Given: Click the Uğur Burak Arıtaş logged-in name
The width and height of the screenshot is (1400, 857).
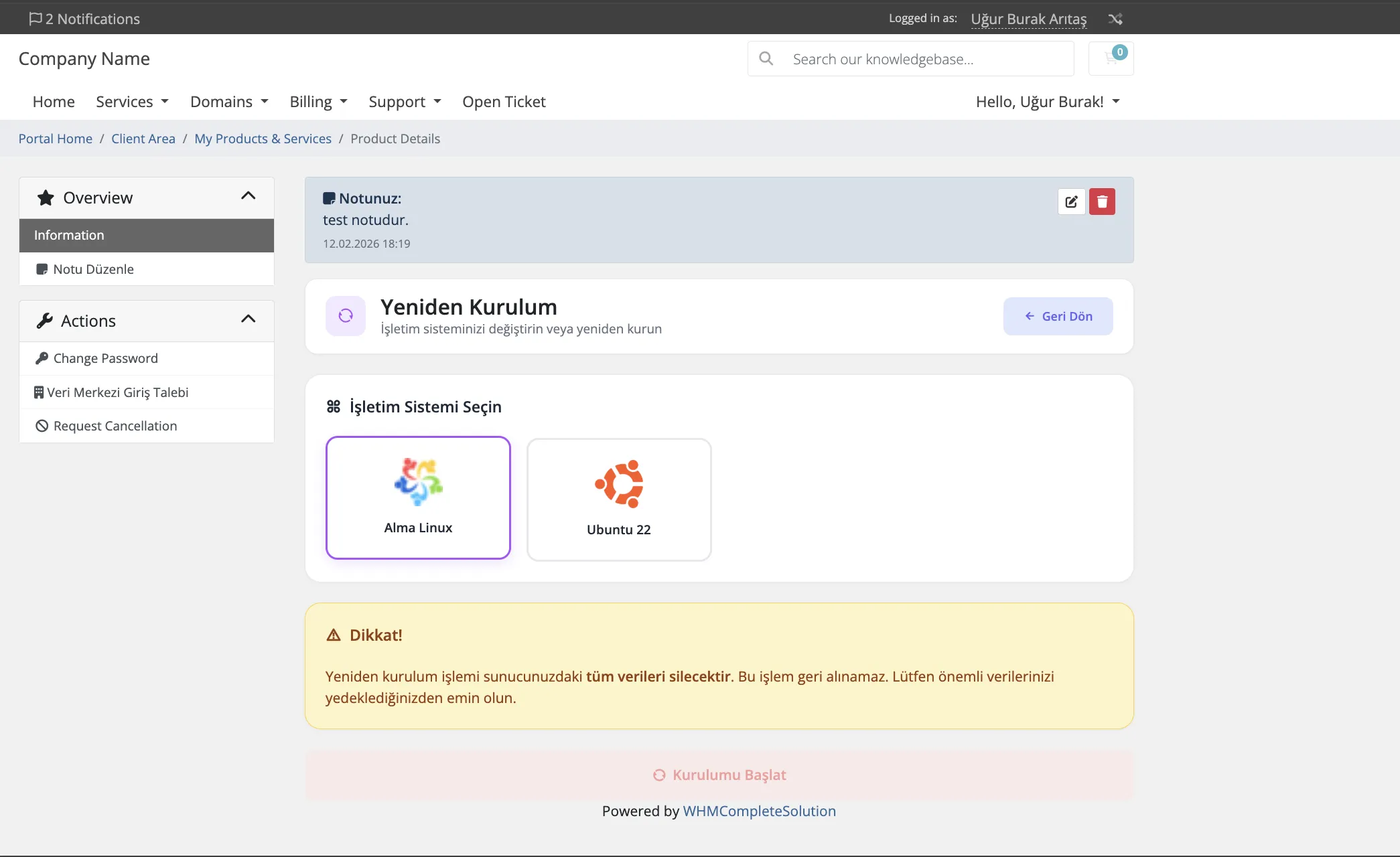Looking at the screenshot, I should [1029, 19].
